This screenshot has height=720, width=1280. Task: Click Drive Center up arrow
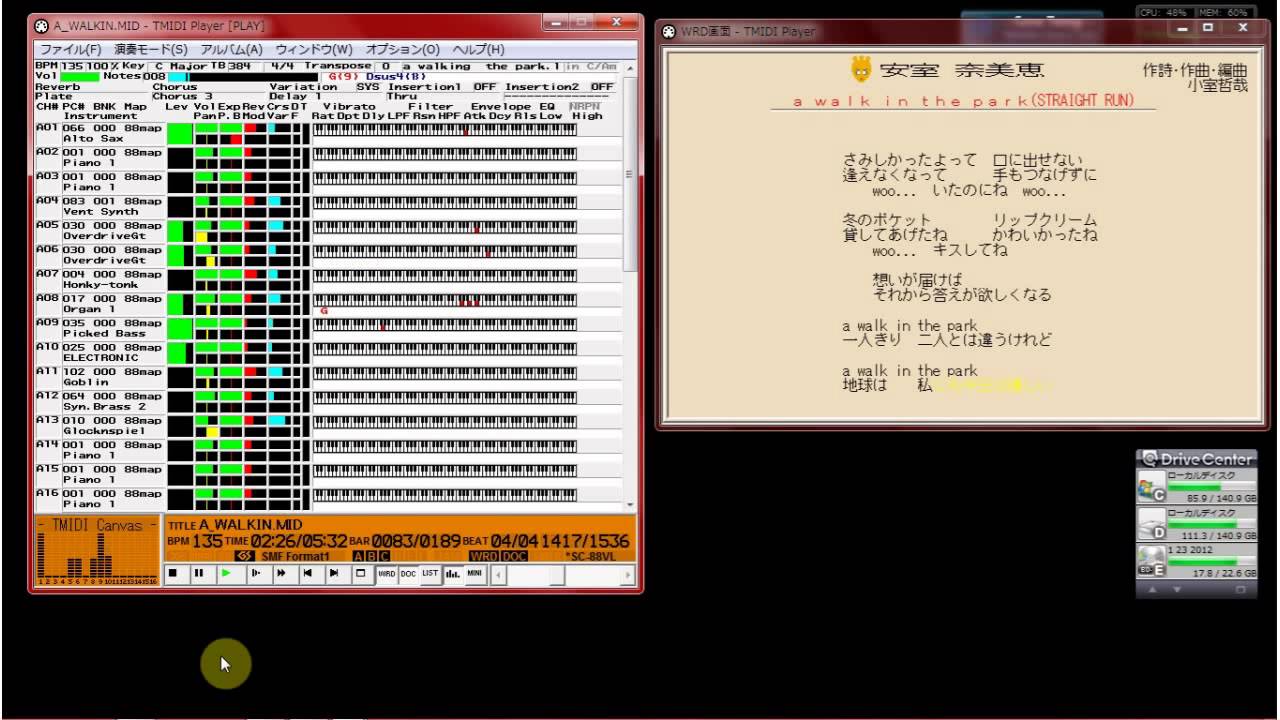point(1151,590)
